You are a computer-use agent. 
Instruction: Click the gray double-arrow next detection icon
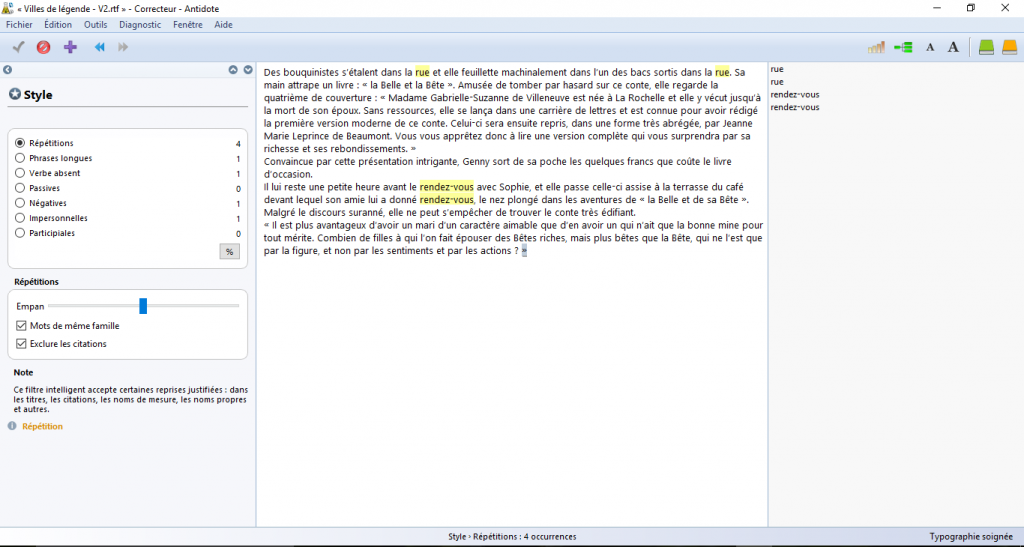click(123, 47)
